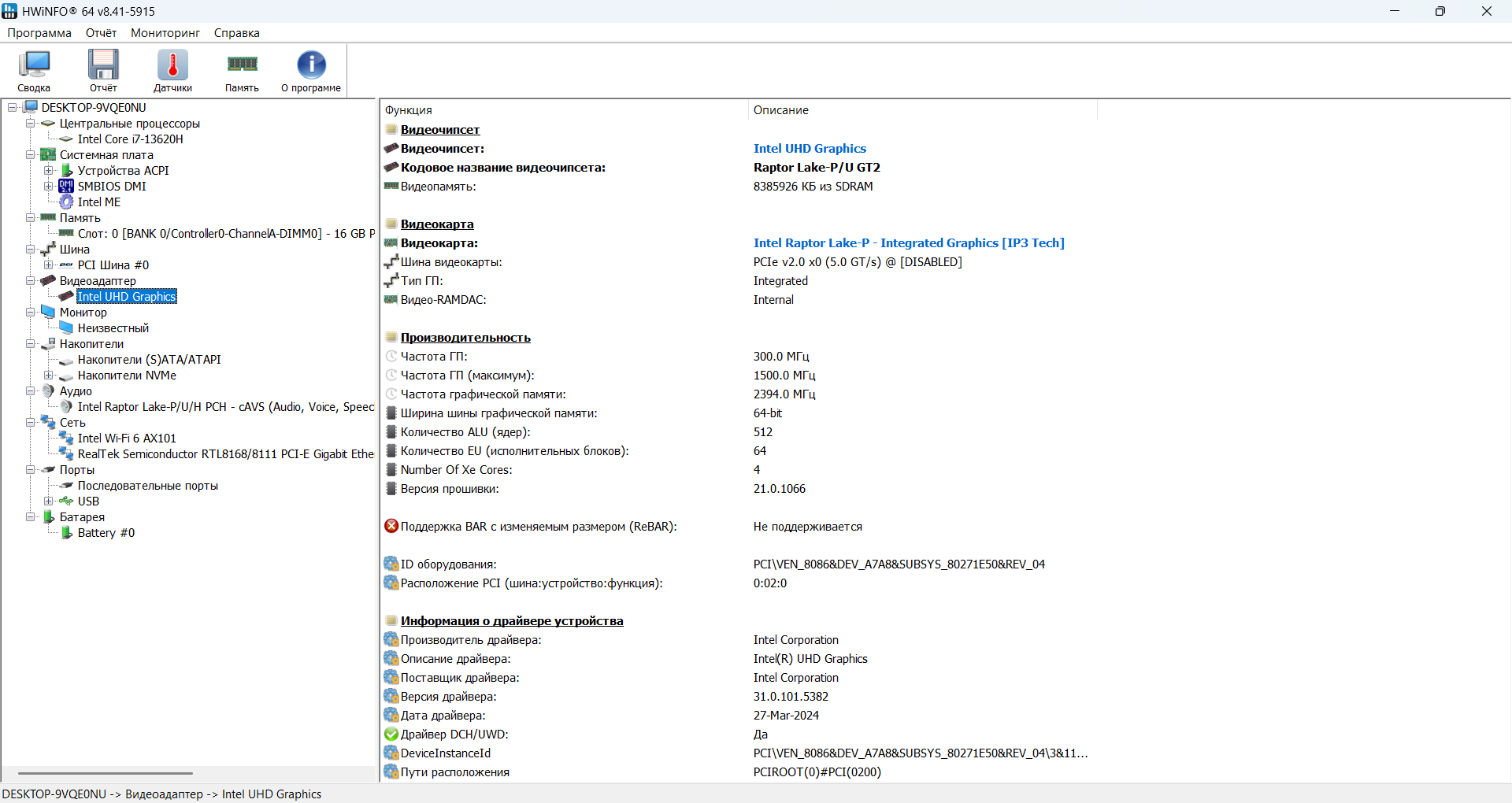
Task: Expand the Устройства ACPI tree node
Action: tap(48, 171)
